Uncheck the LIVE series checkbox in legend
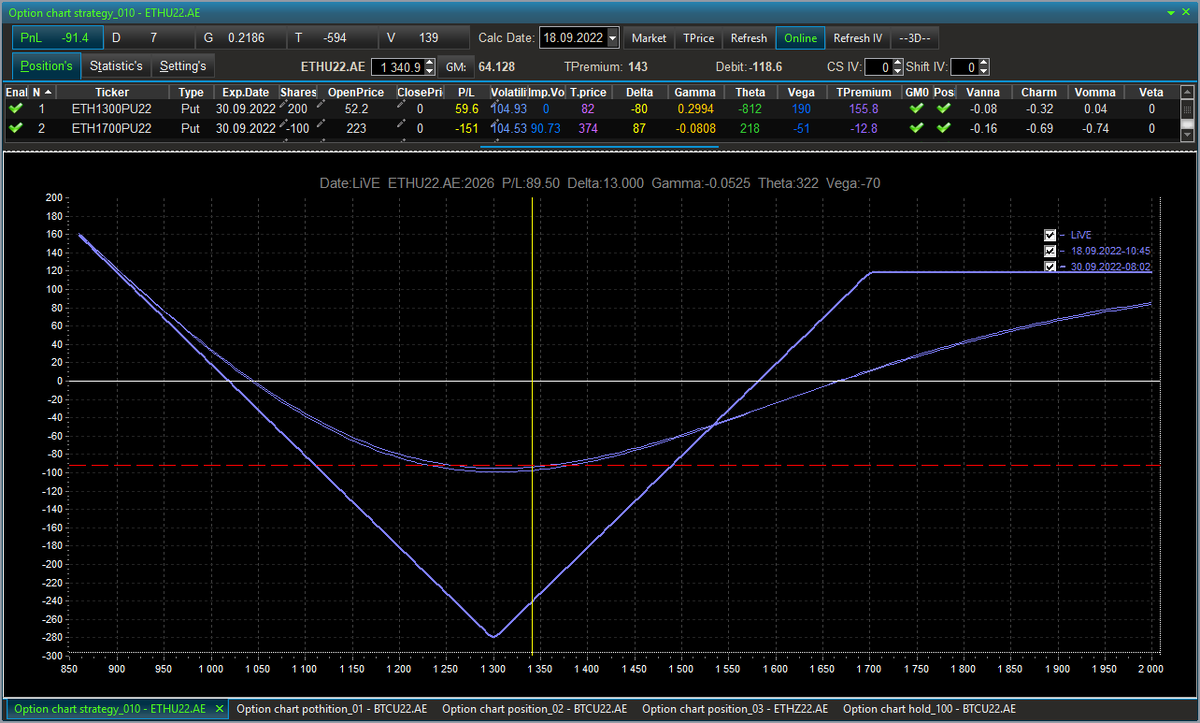 pos(1050,235)
